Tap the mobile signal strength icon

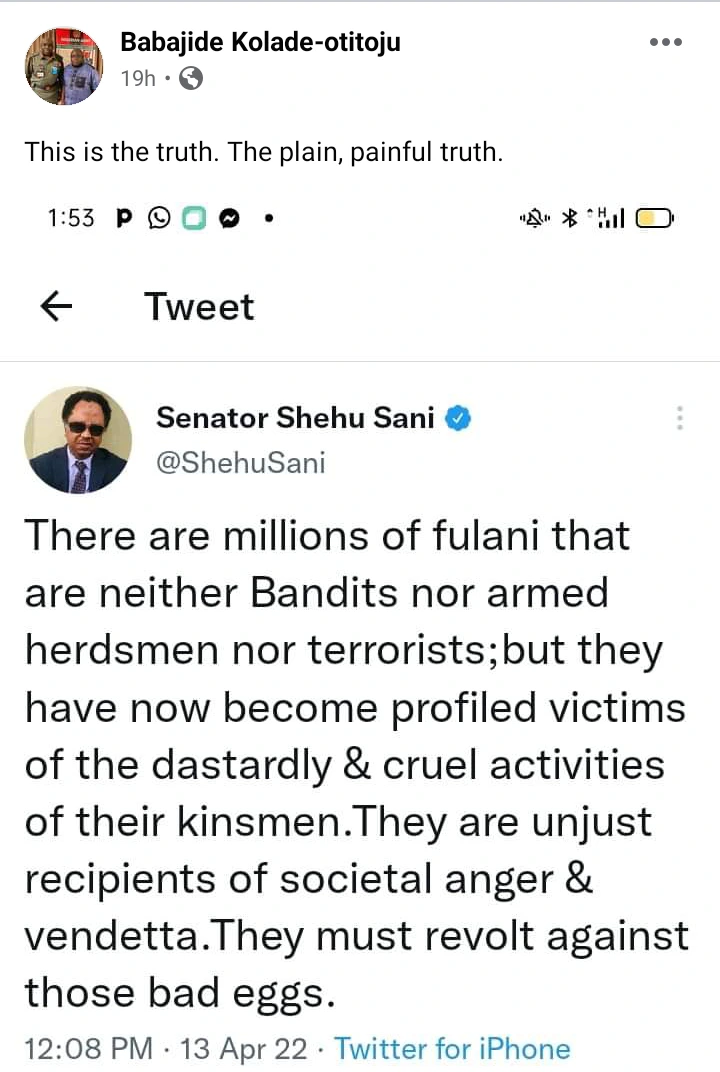pyautogui.click(x=606, y=217)
